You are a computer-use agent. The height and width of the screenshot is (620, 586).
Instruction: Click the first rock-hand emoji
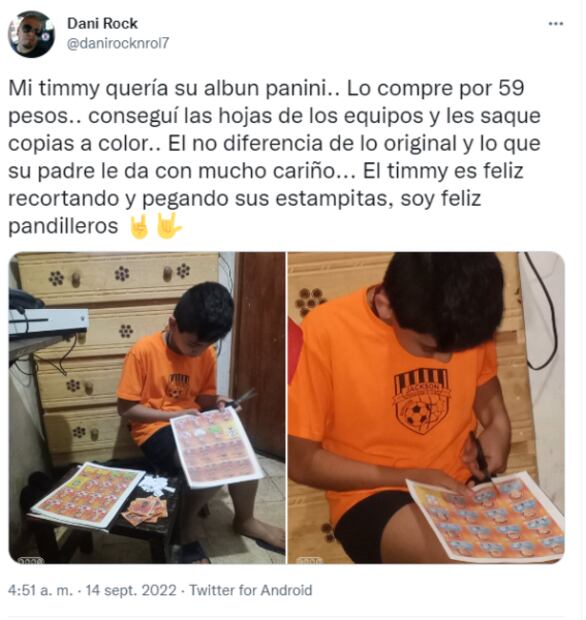(x=140, y=227)
